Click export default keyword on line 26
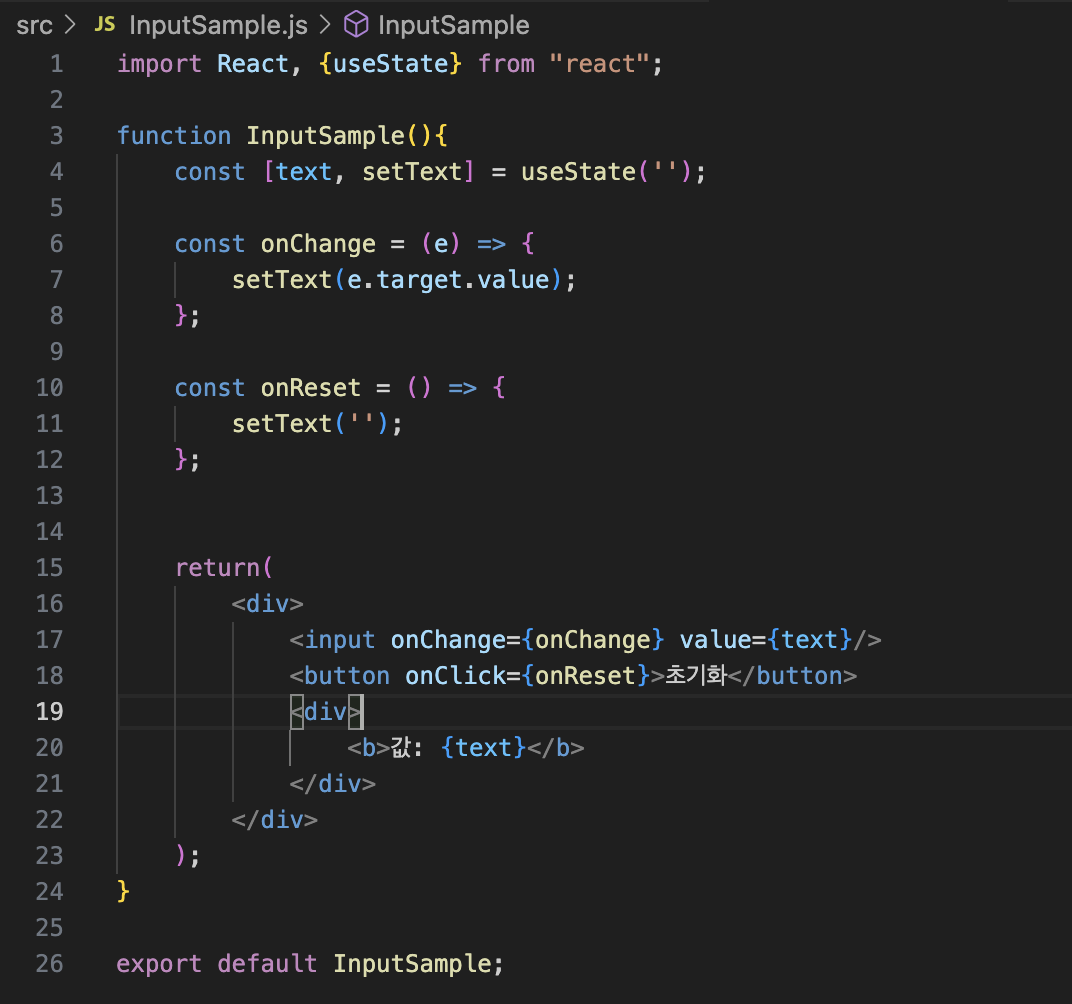Screen dimensions: 1072x1004 pyautogui.click(x=217, y=964)
